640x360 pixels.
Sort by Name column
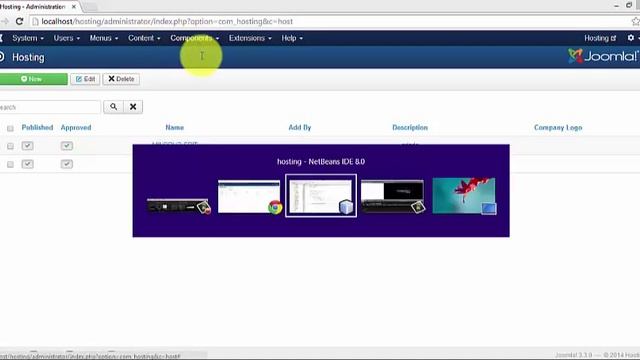(175, 127)
